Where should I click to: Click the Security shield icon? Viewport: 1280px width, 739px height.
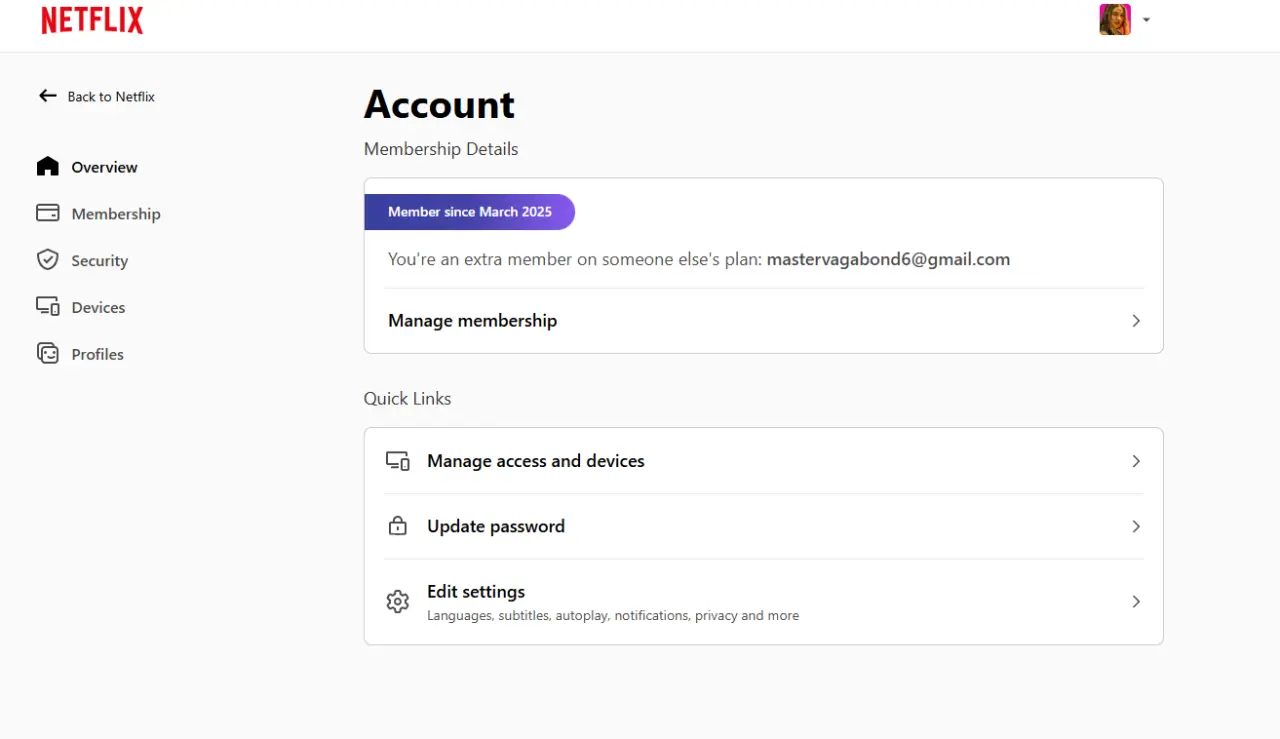[48, 260]
